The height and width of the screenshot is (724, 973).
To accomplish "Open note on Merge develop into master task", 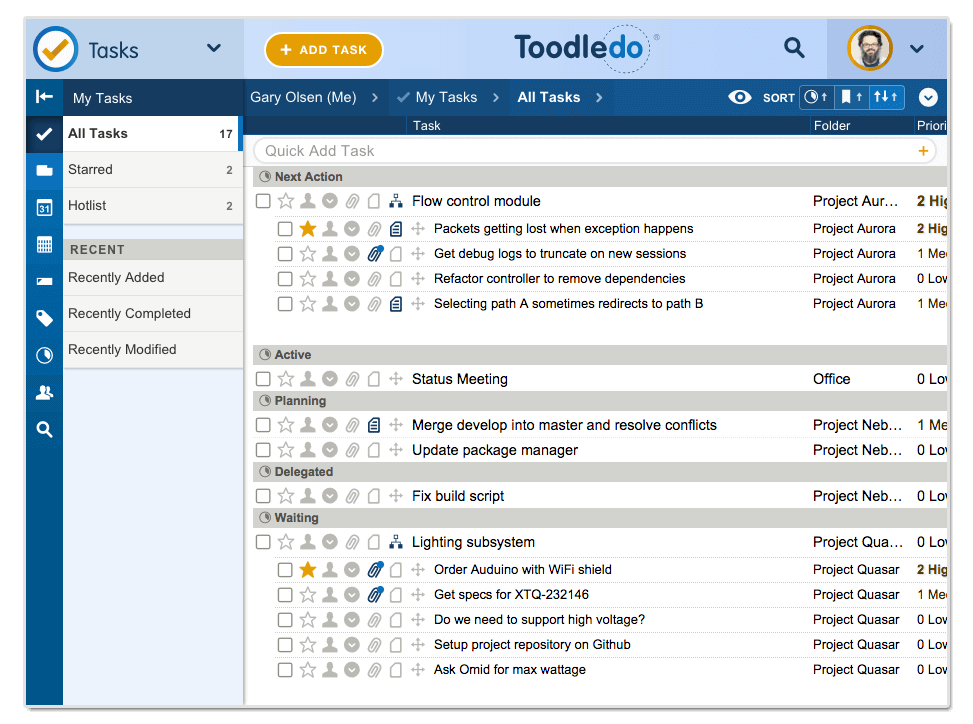I will pos(374,425).
